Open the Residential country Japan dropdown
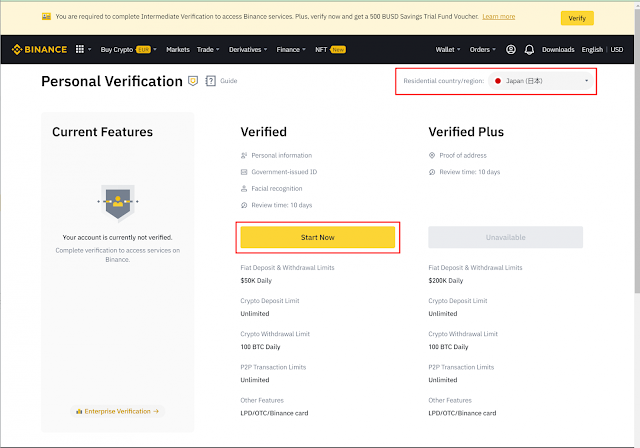 point(541,81)
